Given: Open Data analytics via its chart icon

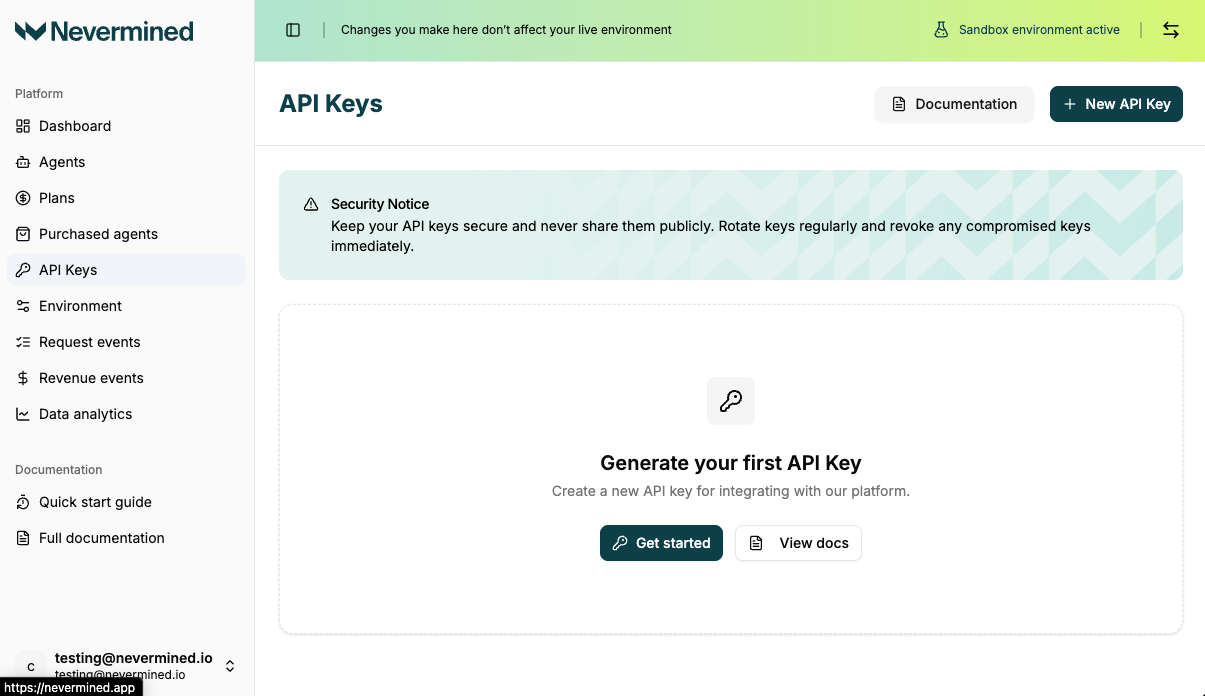Looking at the screenshot, I should point(22,414).
